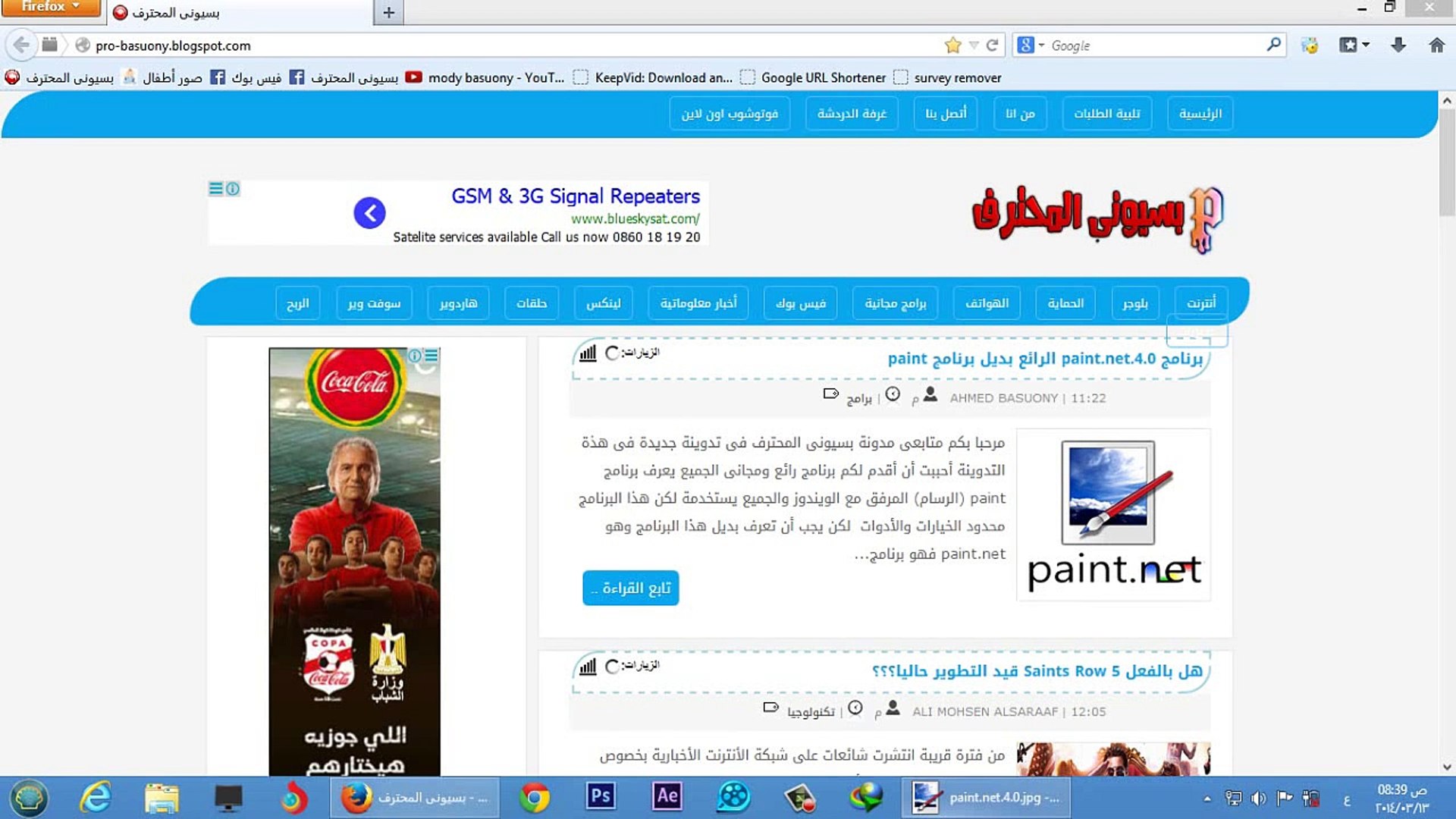Go to Firefox home page icon
The width and height of the screenshot is (1456, 819).
point(1436,45)
